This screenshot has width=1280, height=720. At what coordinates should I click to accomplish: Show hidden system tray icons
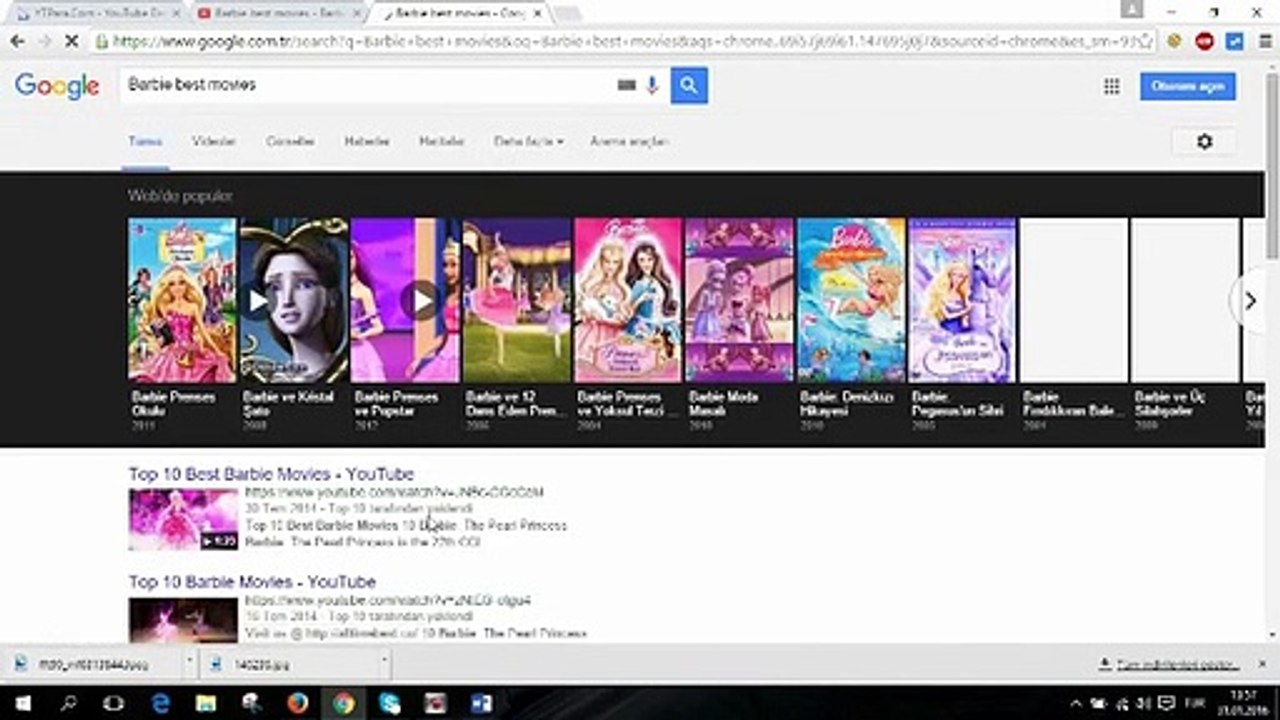pyautogui.click(x=1077, y=703)
